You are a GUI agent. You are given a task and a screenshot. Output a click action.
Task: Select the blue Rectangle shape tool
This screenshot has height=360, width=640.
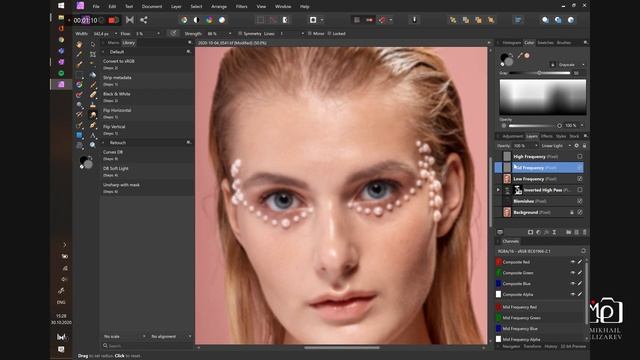[80, 135]
